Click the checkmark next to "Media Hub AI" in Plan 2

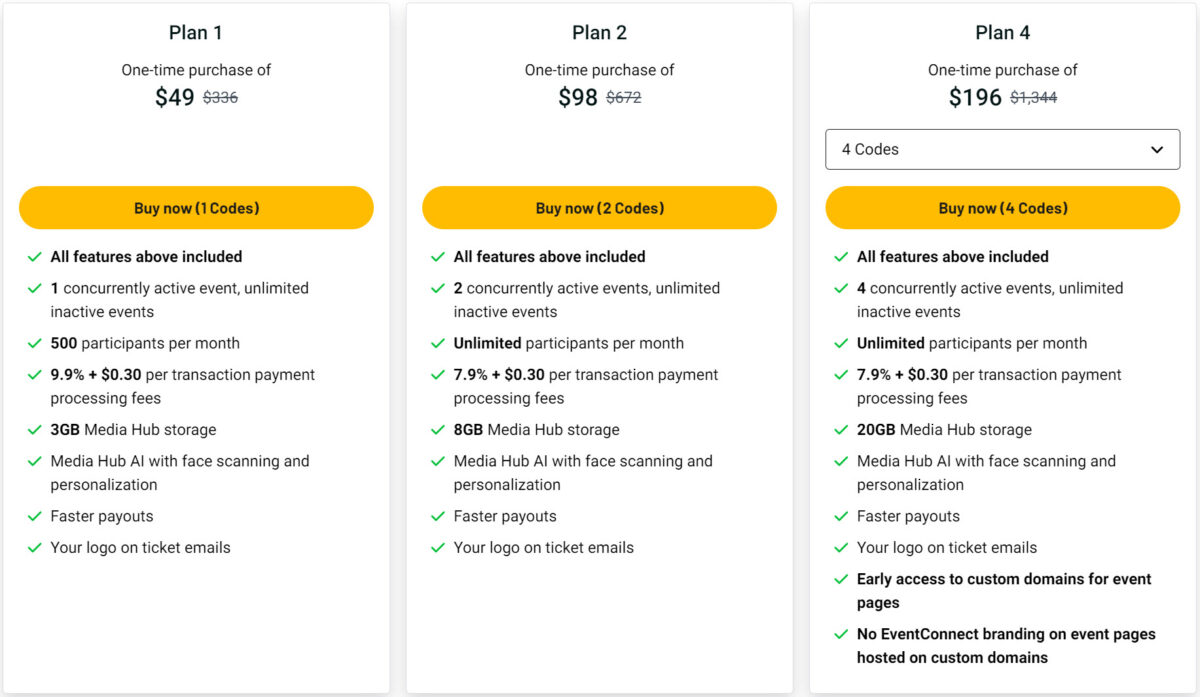[437, 461]
